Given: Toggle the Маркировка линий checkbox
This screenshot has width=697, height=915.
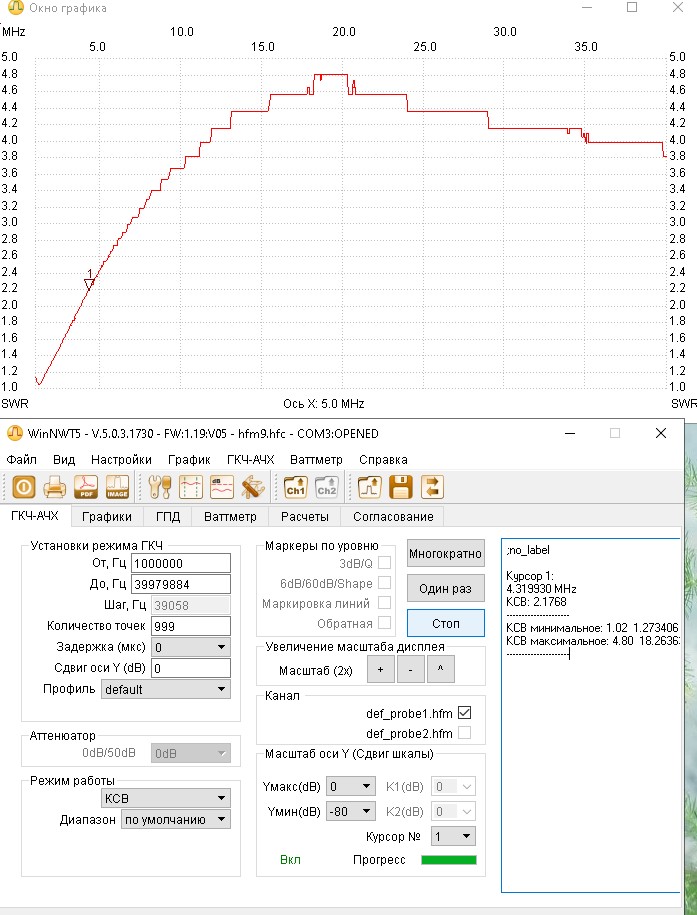Looking at the screenshot, I should (x=384, y=603).
